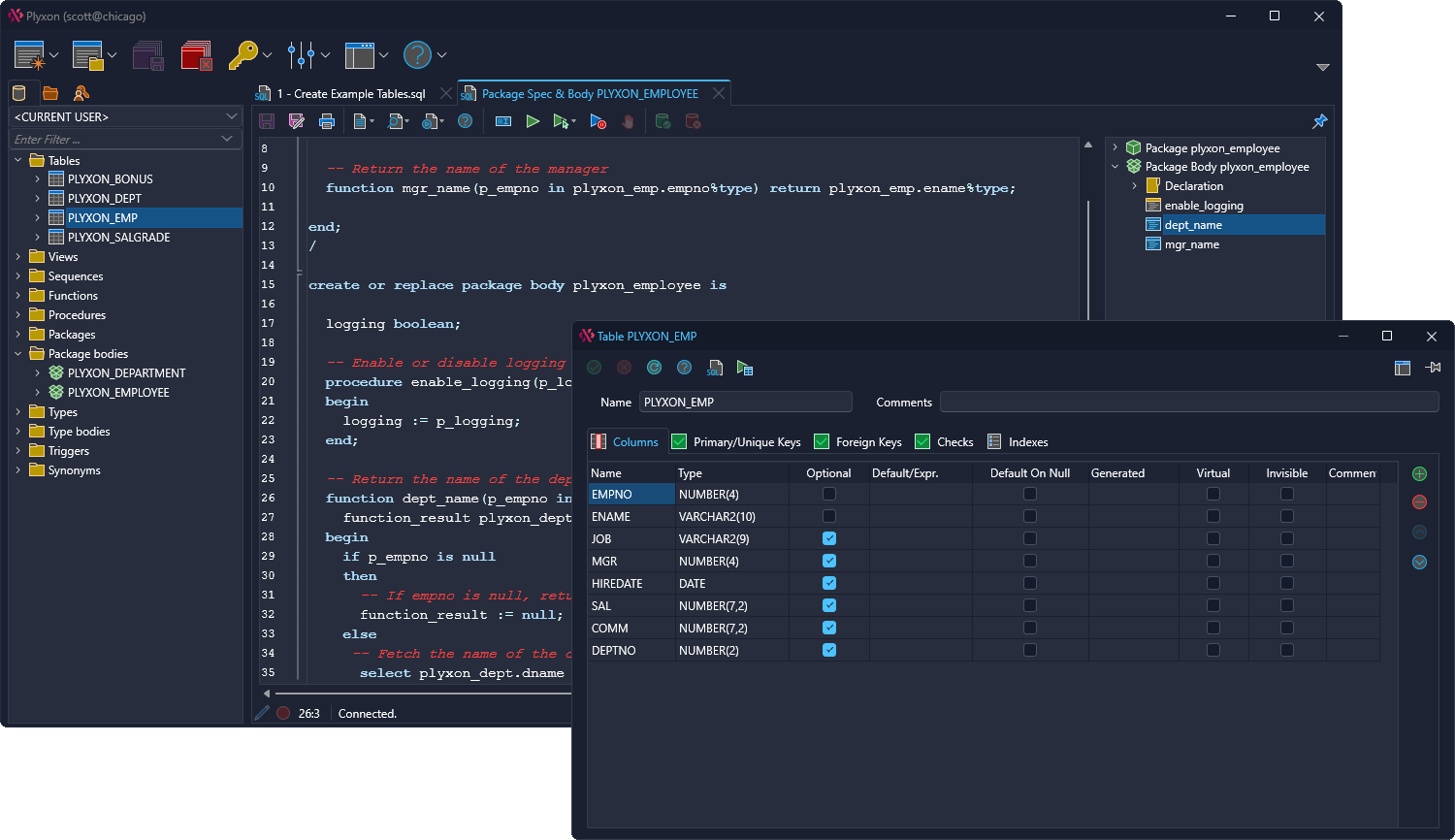This screenshot has width=1455, height=840.
Task: Click the table Name input field
Action: pyautogui.click(x=745, y=402)
